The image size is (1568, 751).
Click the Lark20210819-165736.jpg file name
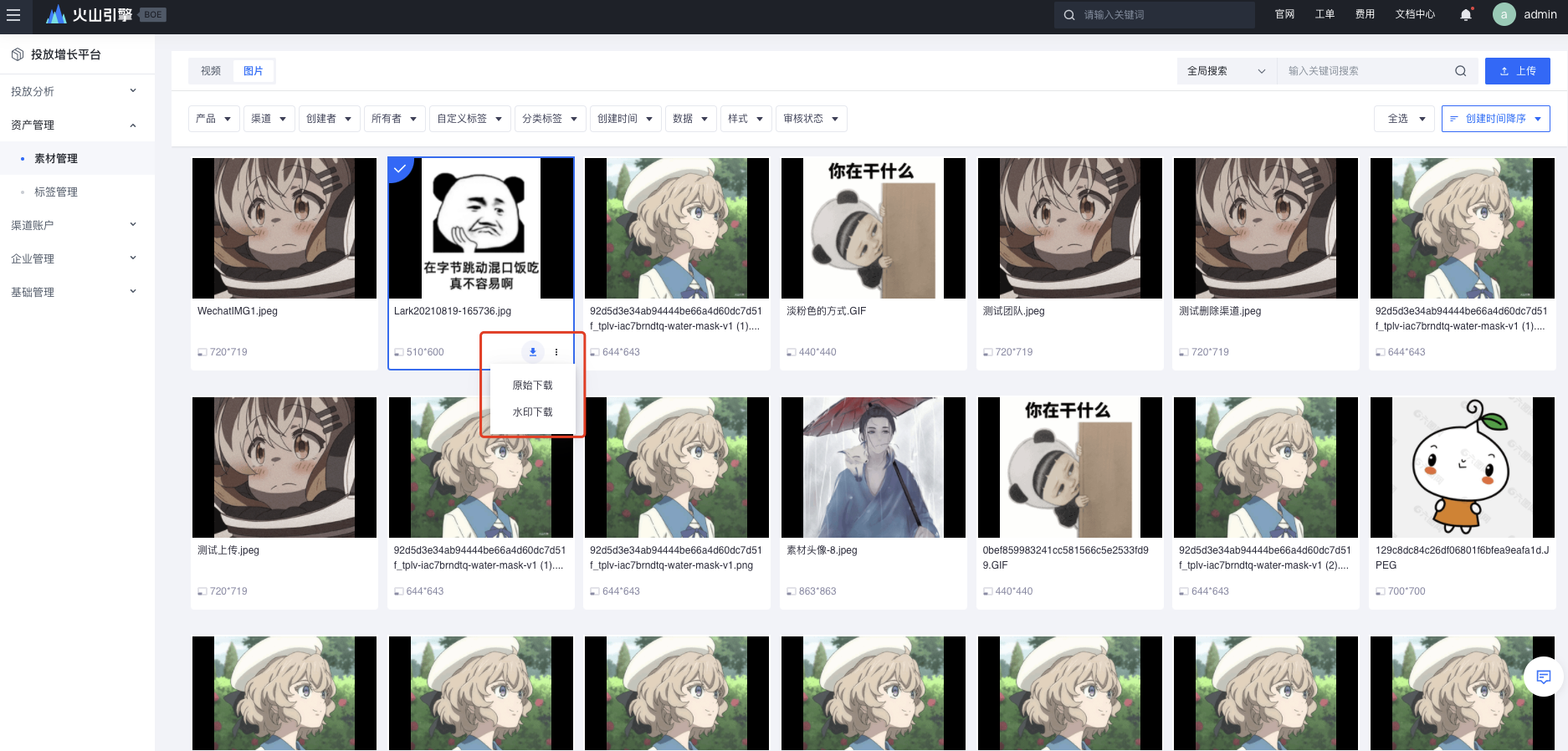click(x=453, y=311)
